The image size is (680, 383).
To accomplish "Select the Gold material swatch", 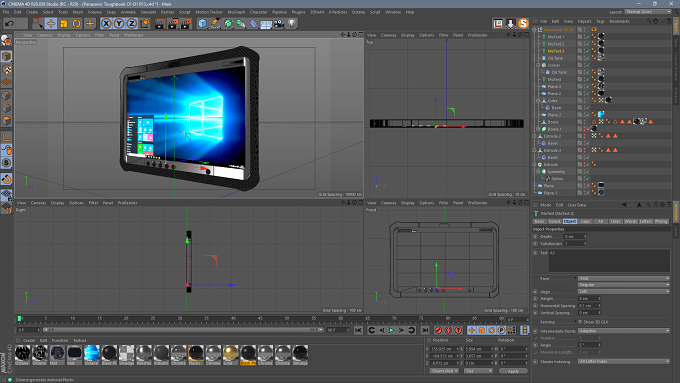I will pyautogui.click(x=230, y=354).
